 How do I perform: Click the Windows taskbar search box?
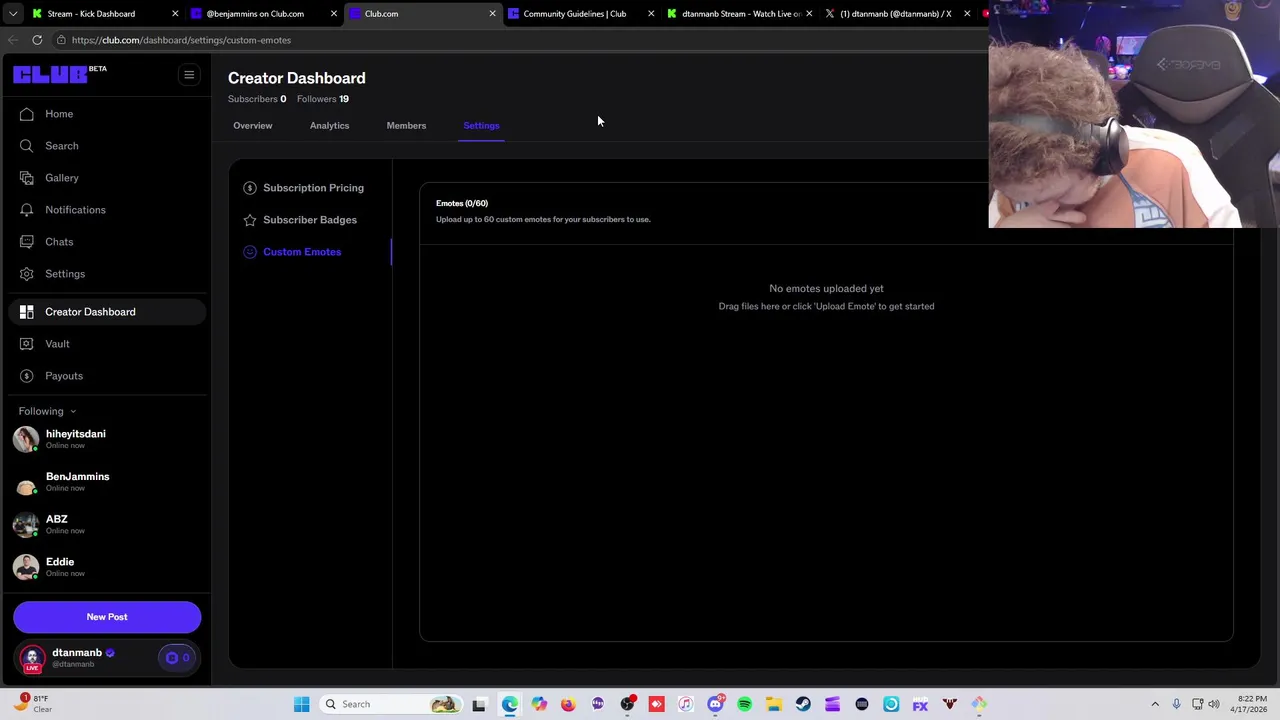391,704
